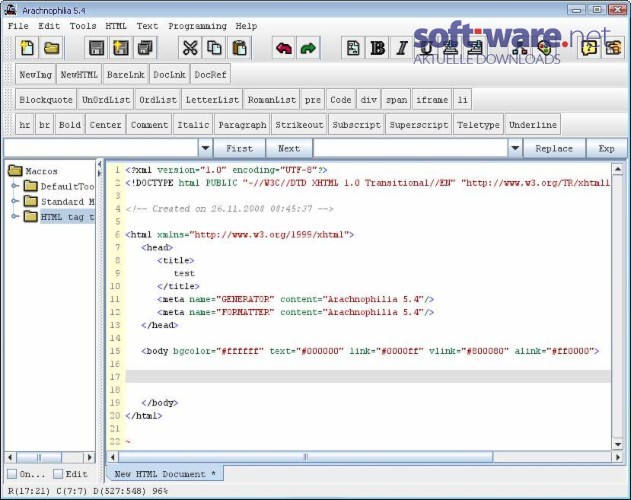The height and width of the screenshot is (500, 631).
Task: Click the Subscript button
Action: tap(357, 124)
